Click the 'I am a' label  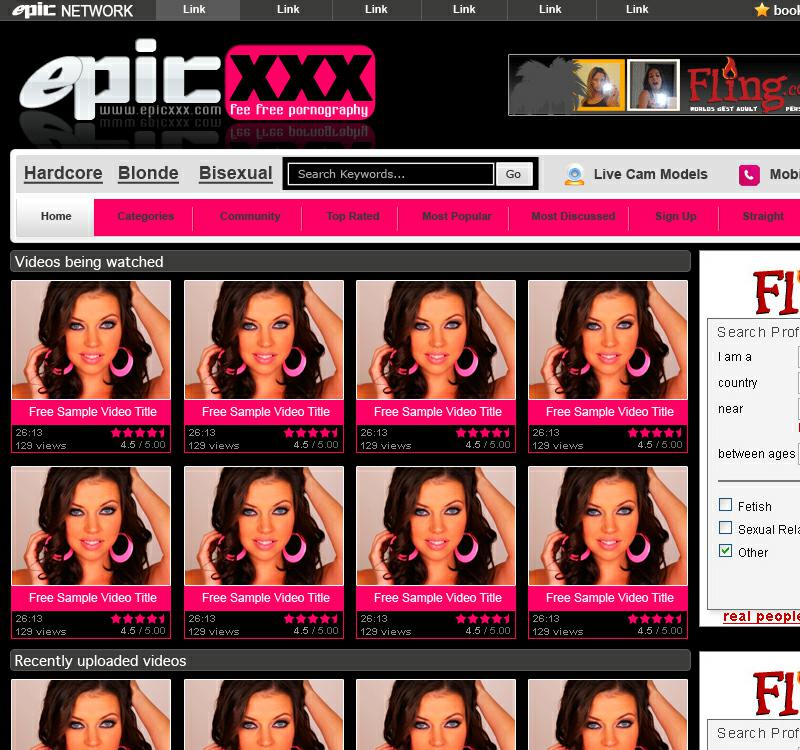click(734, 357)
